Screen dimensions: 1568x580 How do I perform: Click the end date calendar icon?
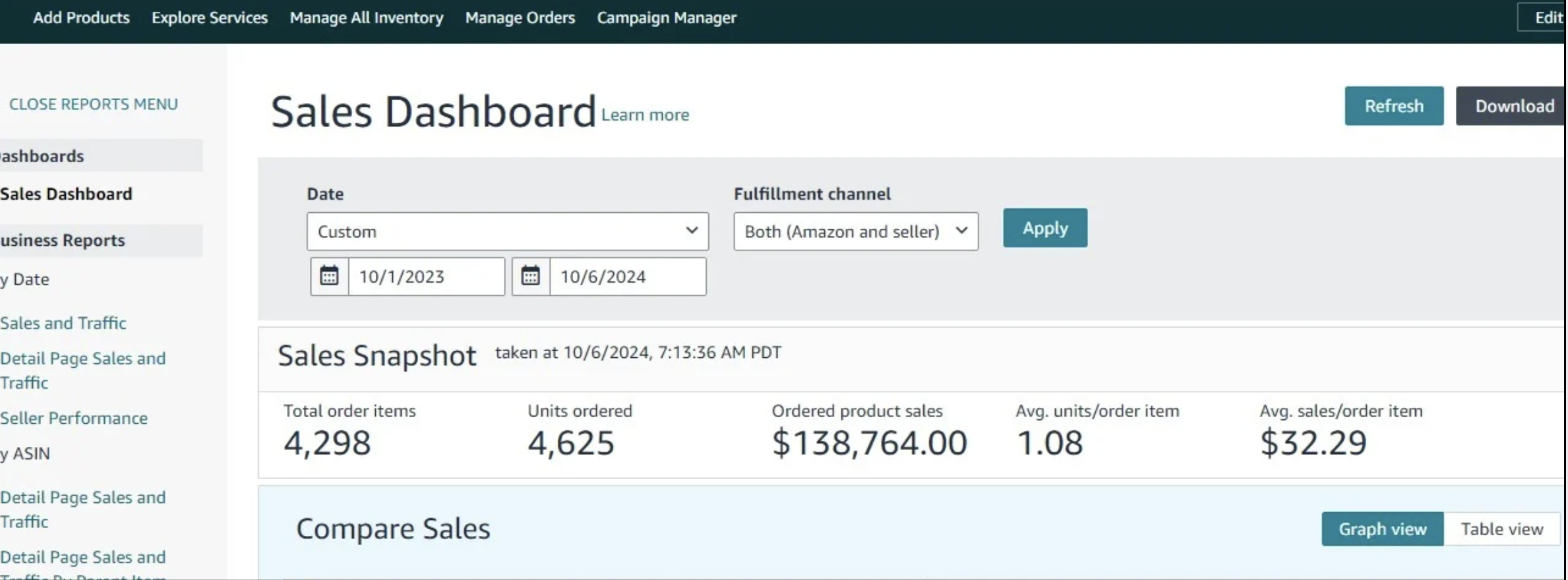tap(531, 276)
